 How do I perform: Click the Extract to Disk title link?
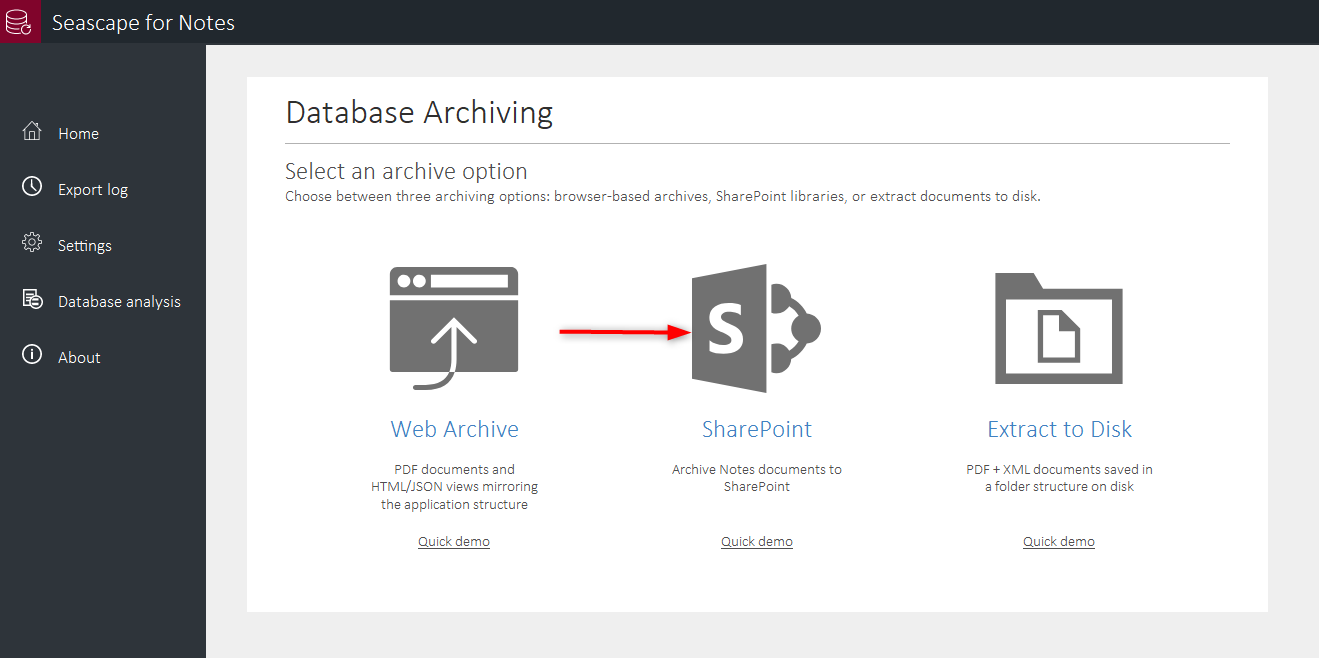pos(1059,429)
